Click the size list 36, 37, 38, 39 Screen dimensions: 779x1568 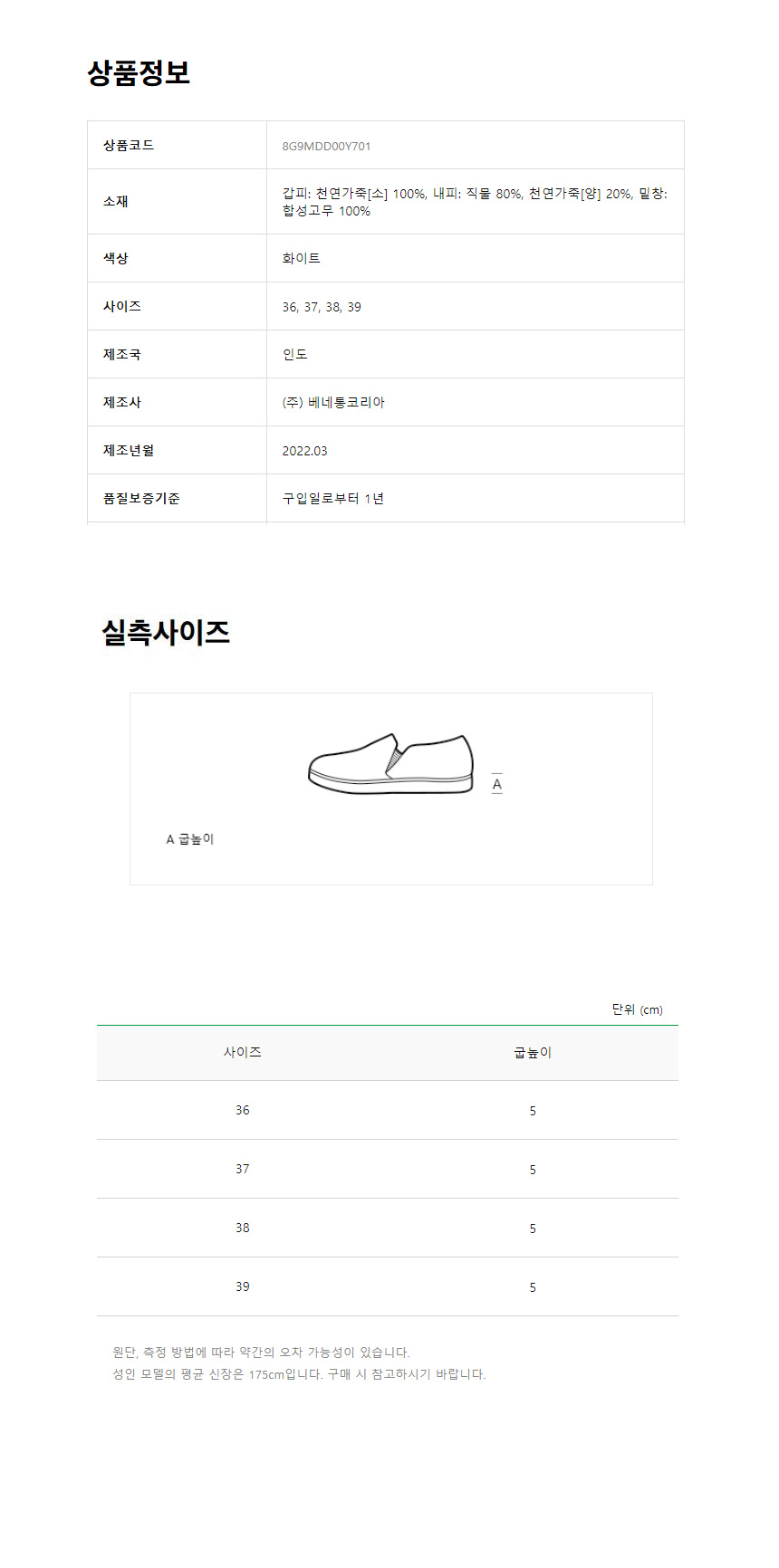point(322,307)
